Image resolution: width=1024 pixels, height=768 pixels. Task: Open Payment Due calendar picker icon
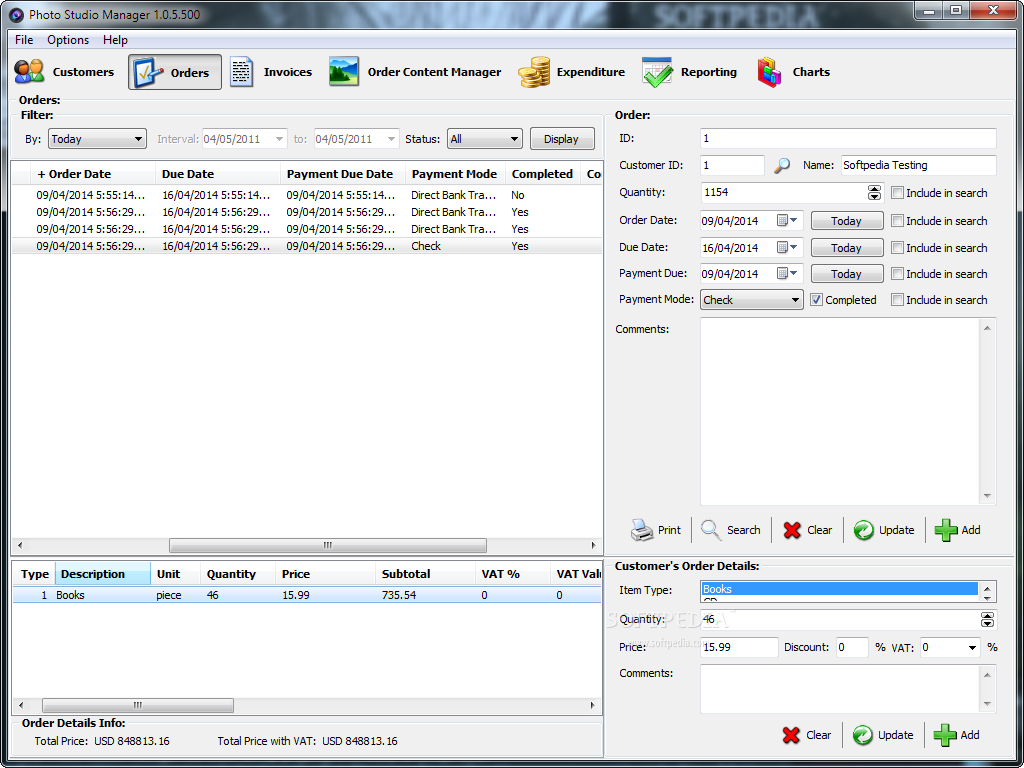tap(787, 274)
